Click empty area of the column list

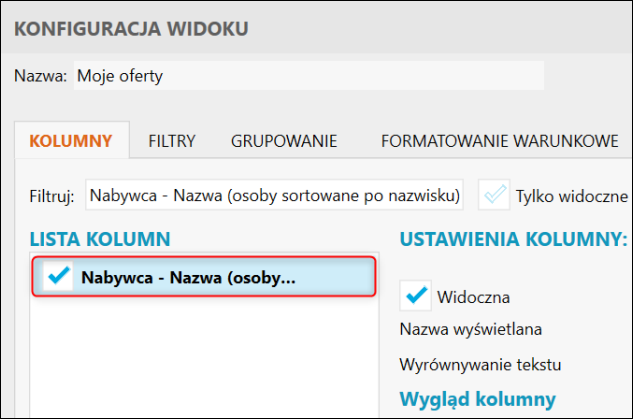[x=204, y=355]
